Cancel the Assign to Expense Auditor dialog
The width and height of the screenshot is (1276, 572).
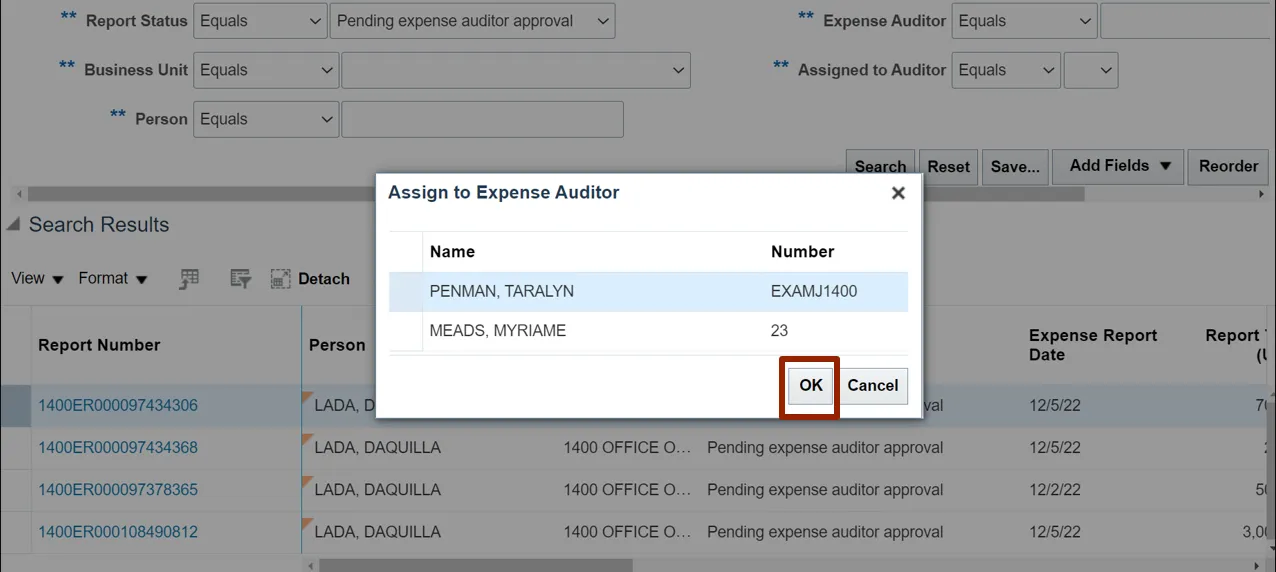point(872,386)
